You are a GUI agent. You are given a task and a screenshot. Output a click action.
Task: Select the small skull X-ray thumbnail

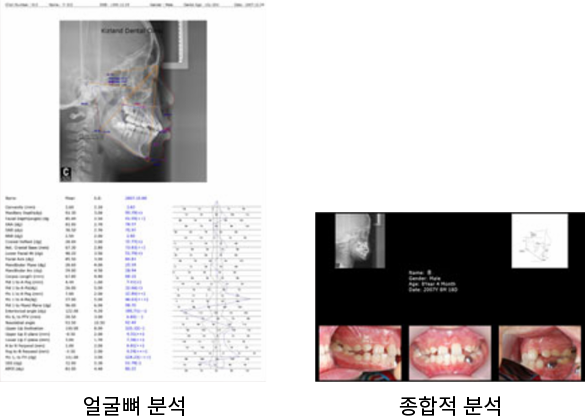click(x=360, y=241)
